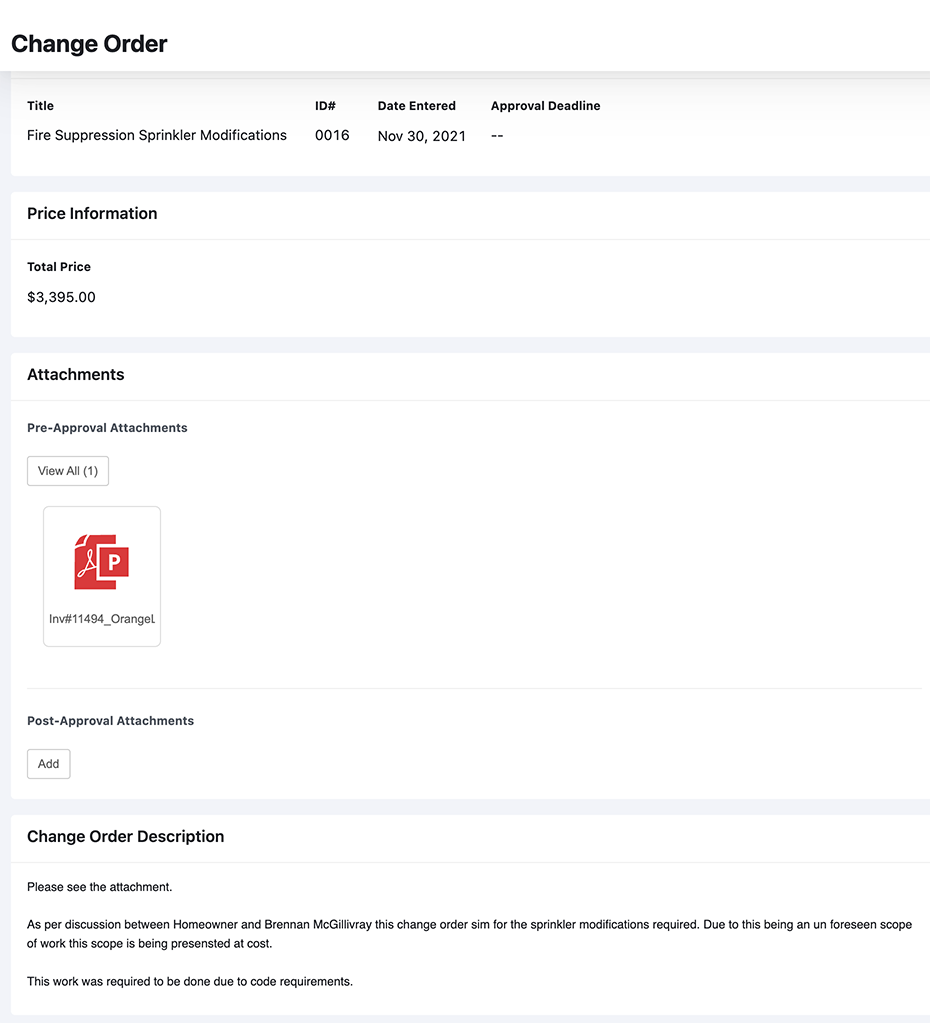
Task: Click the Change Order page heading
Action: [x=89, y=44]
